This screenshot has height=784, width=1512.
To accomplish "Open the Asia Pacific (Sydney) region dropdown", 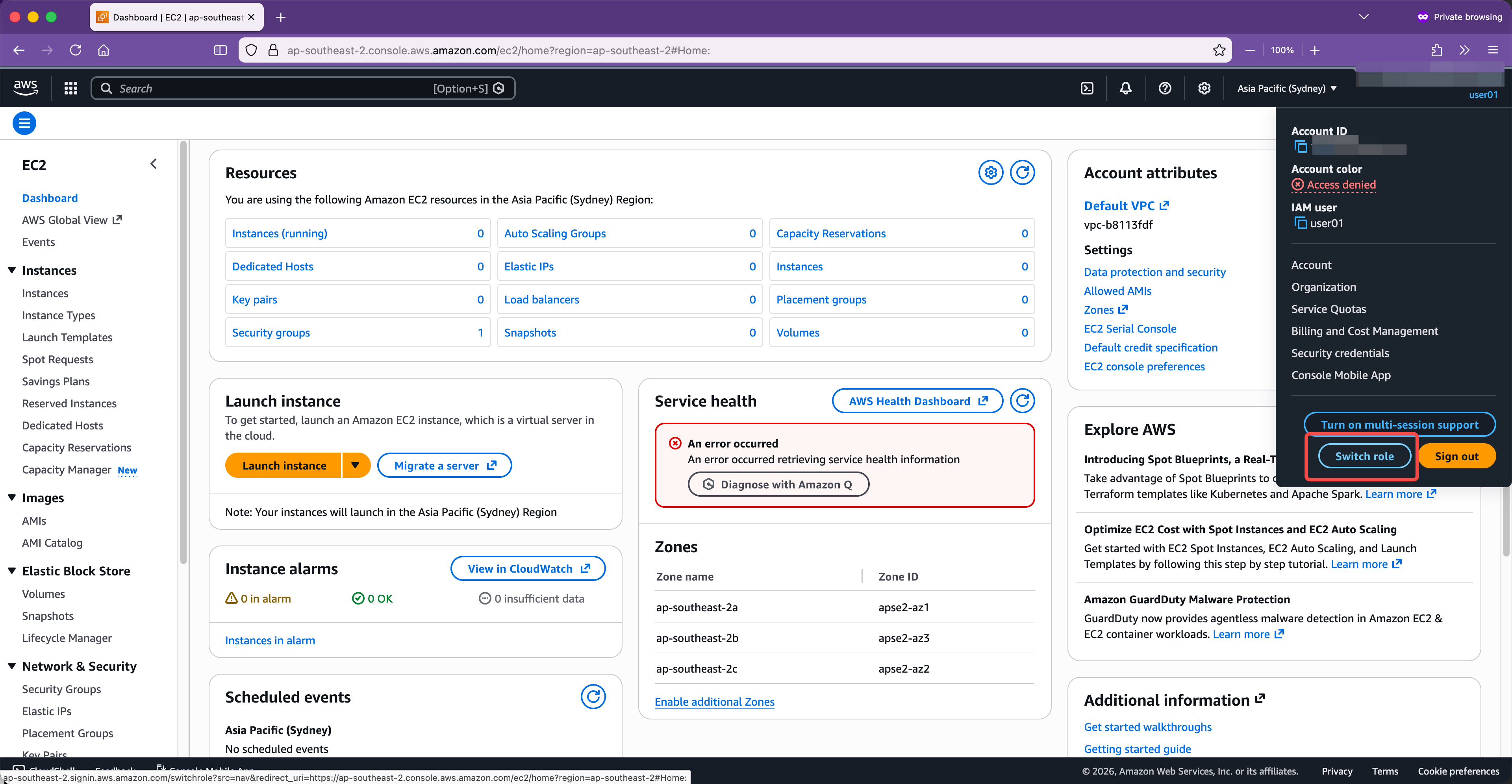I will pos(1286,88).
